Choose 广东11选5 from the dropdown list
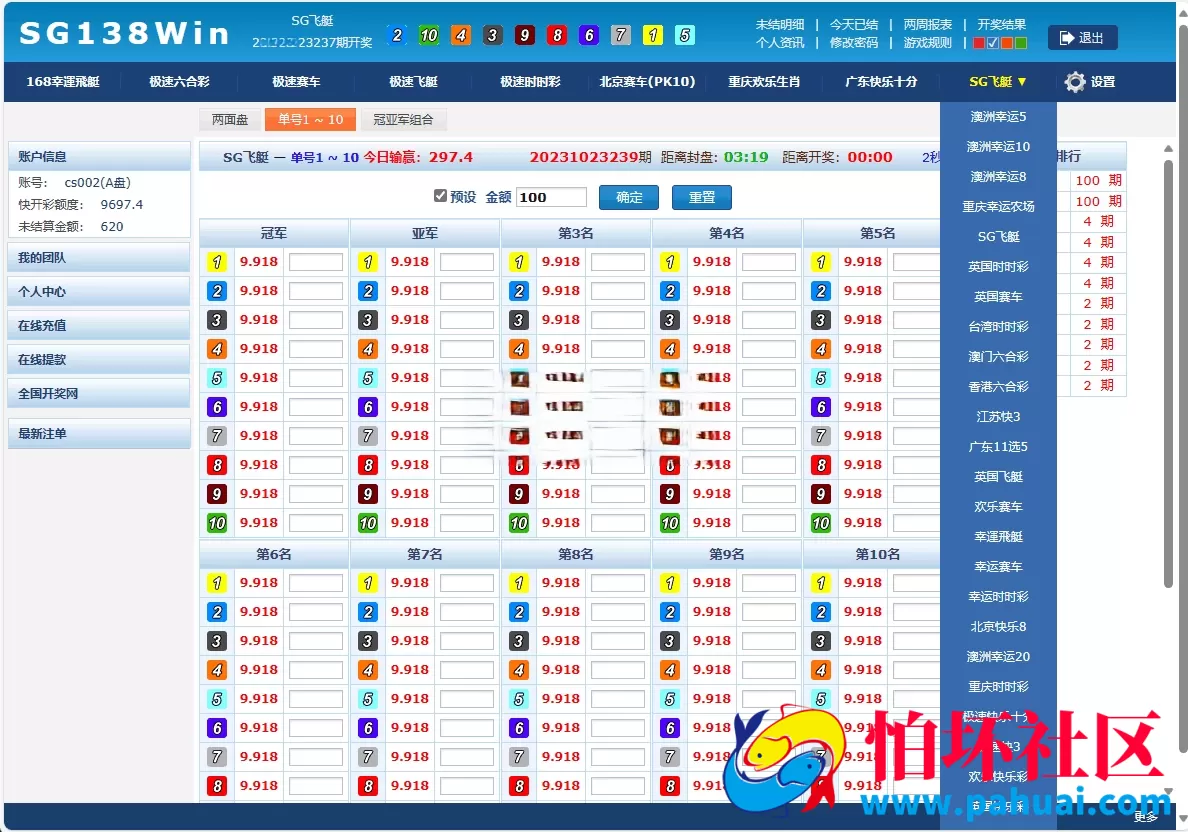This screenshot has width=1188, height=832. coord(998,447)
